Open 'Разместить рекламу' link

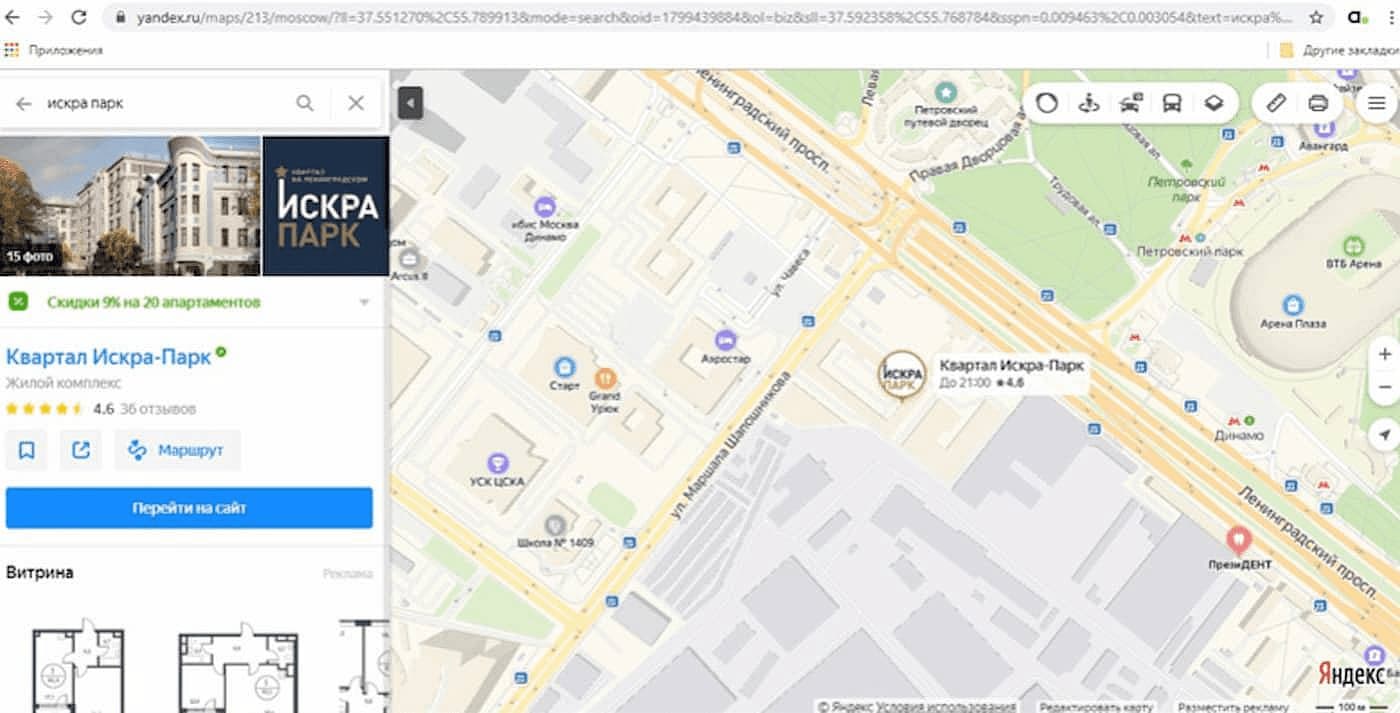[x=1233, y=706]
